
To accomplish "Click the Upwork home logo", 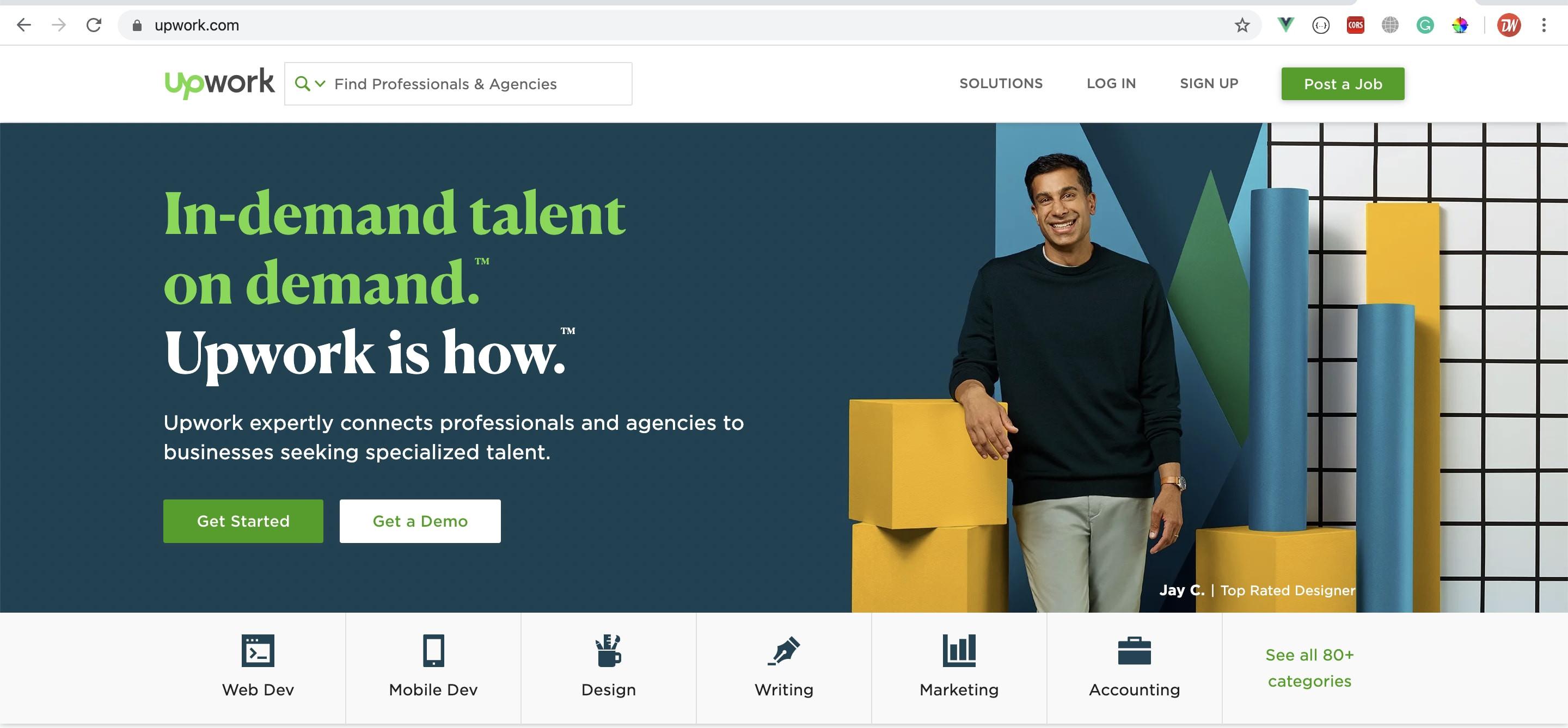I will (x=219, y=83).
